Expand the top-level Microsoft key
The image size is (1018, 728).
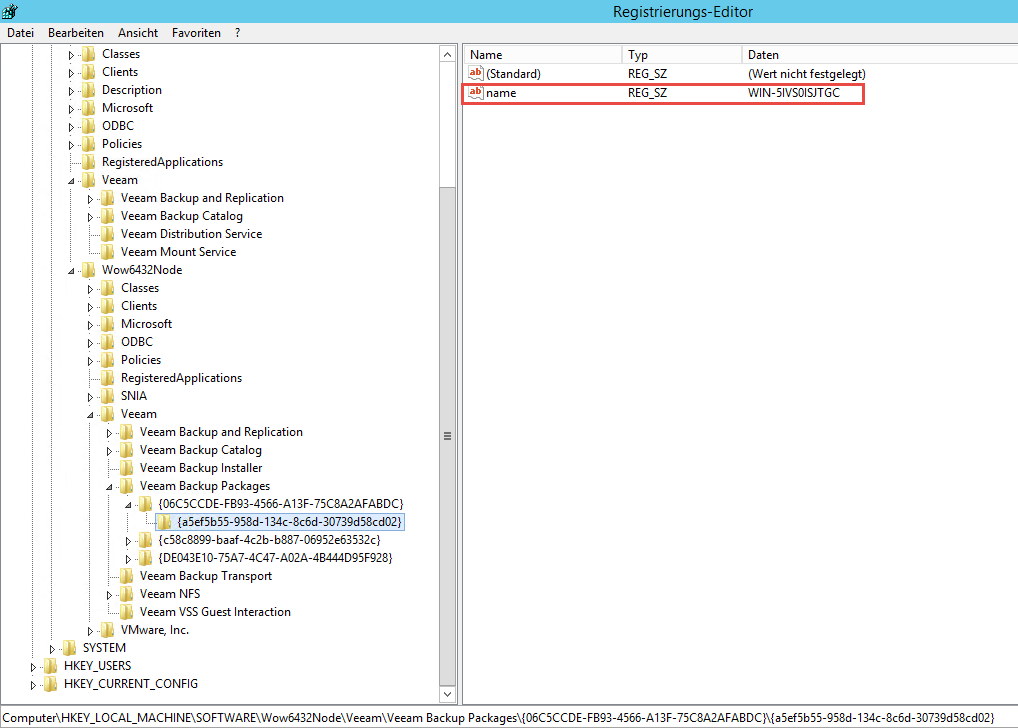pos(71,109)
